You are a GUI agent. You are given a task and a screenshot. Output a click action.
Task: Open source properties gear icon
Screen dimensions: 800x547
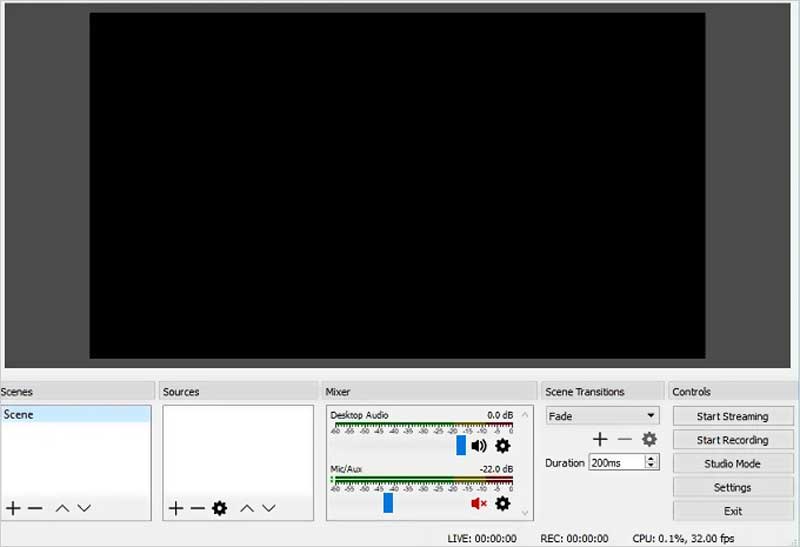(219, 508)
